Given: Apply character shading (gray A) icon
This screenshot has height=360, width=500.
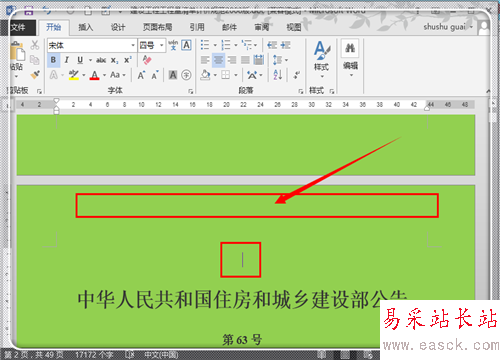Looking at the screenshot, I should click(173, 75).
